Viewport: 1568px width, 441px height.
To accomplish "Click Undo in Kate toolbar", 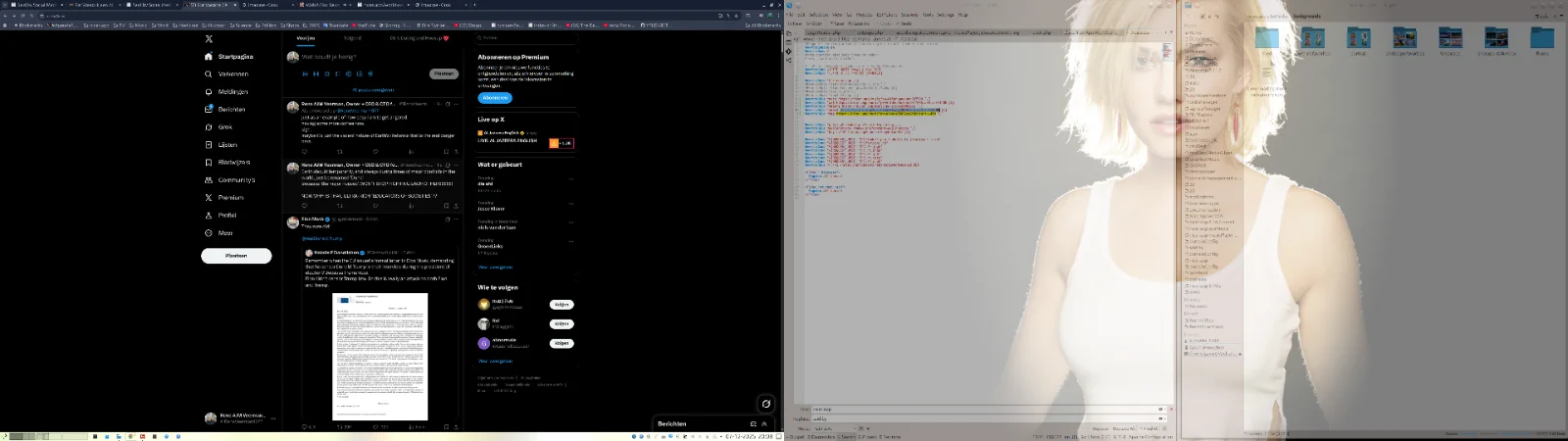I will point(884,24).
